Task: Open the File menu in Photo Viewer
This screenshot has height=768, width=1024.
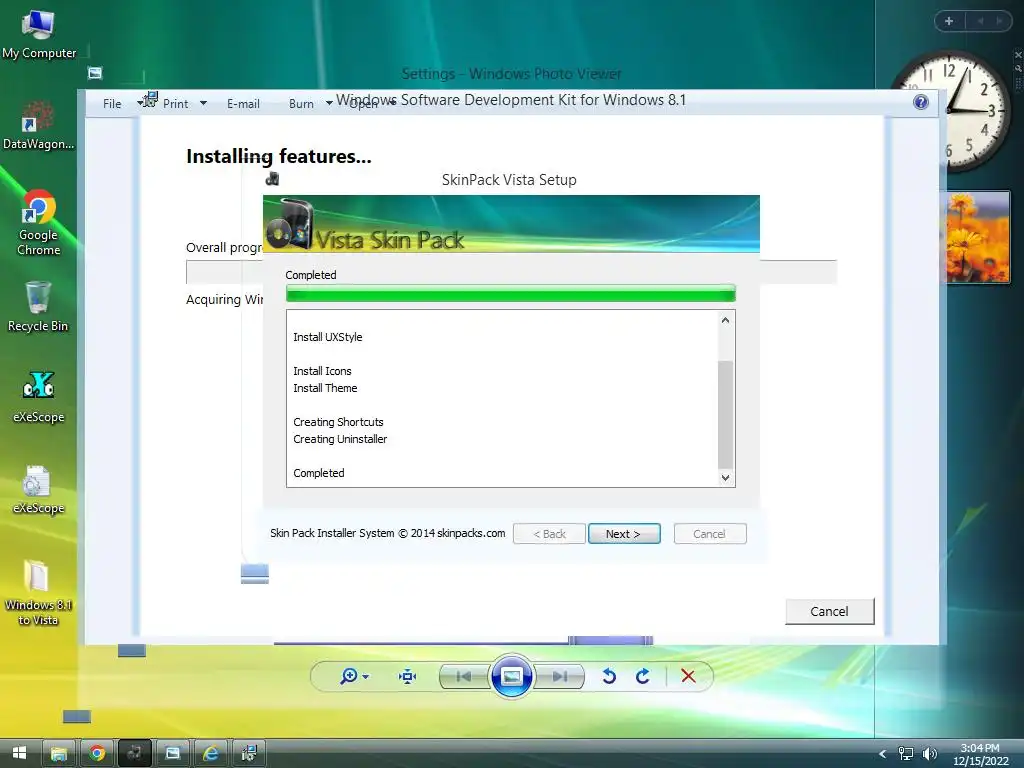Action: [x=112, y=103]
